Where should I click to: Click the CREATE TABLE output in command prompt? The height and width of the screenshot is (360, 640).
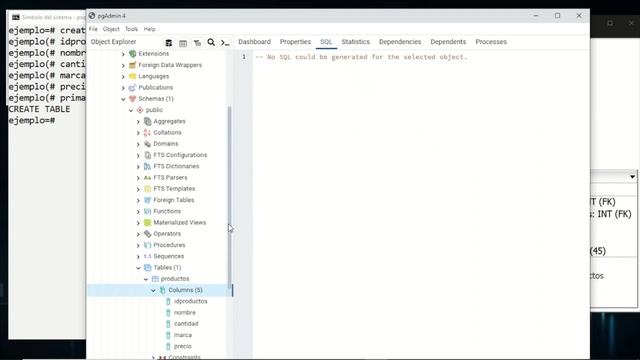(x=39, y=109)
